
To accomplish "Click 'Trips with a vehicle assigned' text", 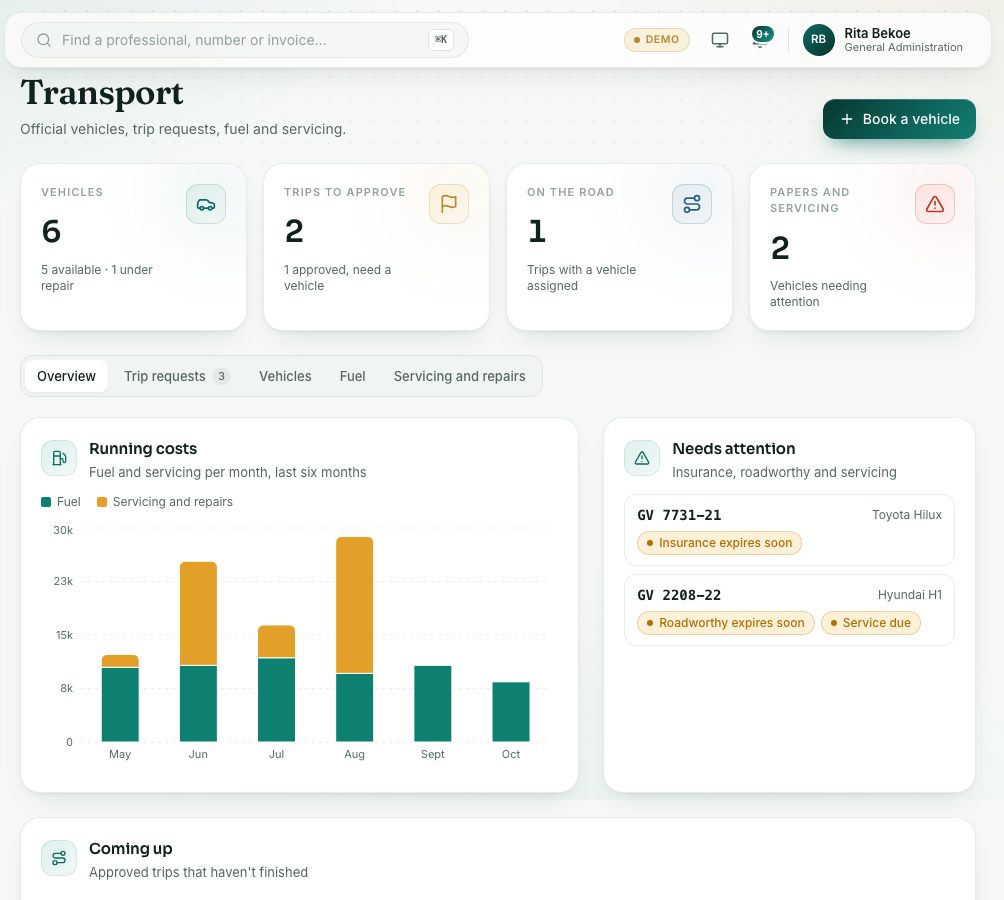I will click(581, 278).
